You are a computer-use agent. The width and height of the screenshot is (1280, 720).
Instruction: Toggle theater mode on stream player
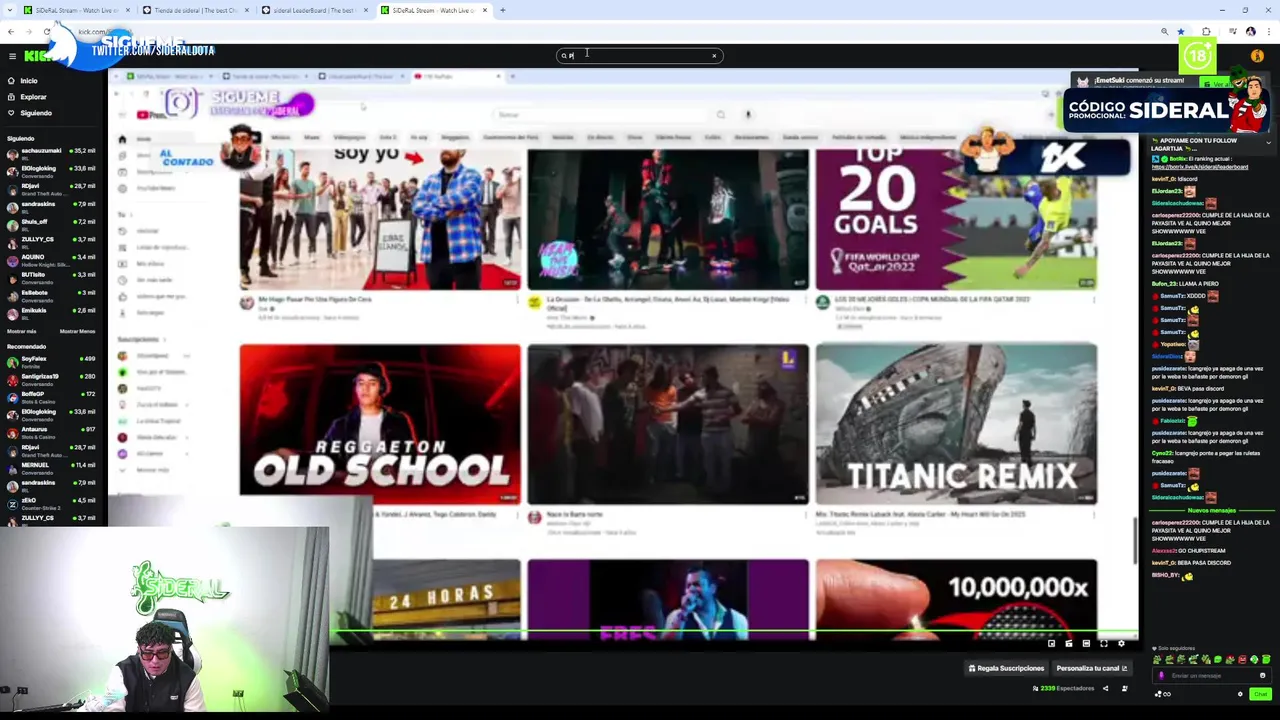click(1086, 643)
